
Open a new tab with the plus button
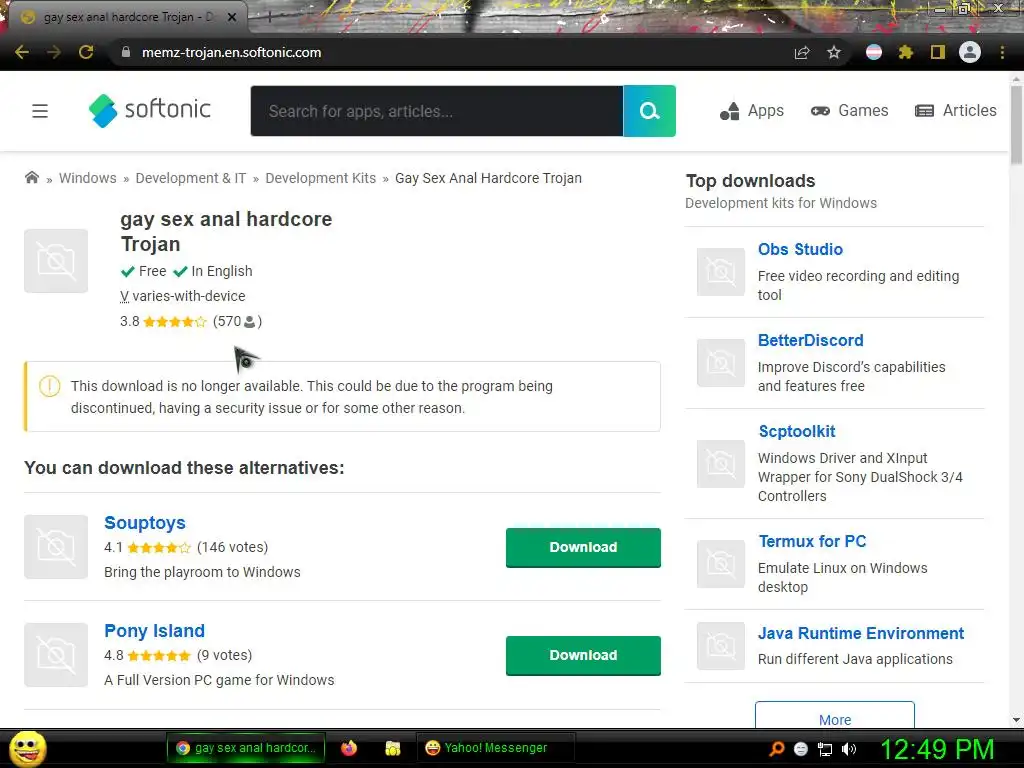click(x=269, y=17)
